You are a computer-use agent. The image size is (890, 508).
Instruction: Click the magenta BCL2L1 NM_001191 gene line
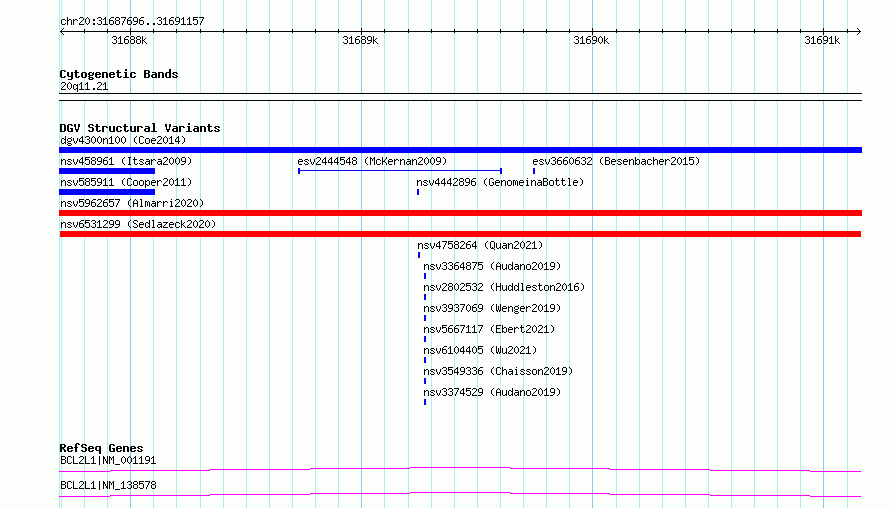pos(460,469)
